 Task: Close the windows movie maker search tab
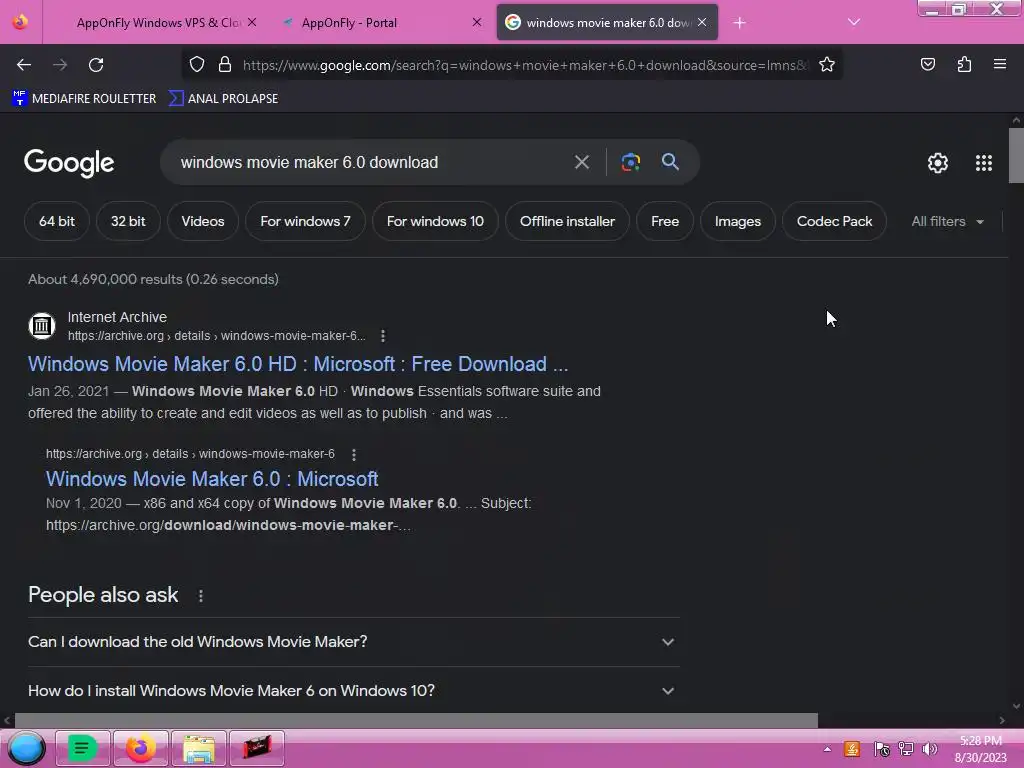pos(702,22)
